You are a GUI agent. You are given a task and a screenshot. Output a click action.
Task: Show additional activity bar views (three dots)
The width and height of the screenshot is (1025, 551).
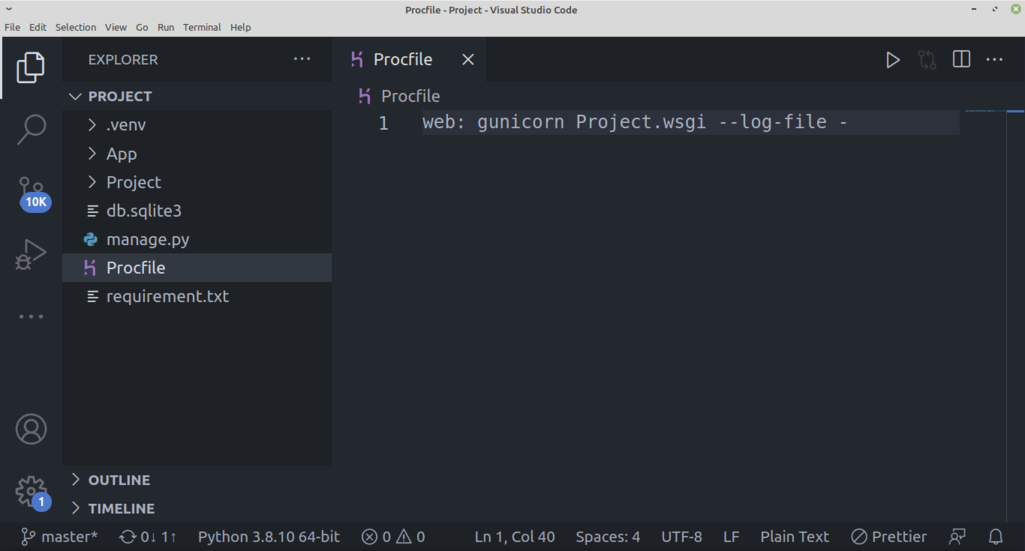[31, 316]
